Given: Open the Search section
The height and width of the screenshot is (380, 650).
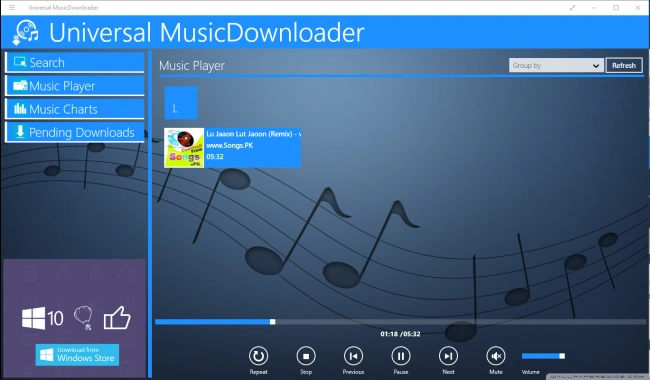Looking at the screenshot, I should pos(75,63).
